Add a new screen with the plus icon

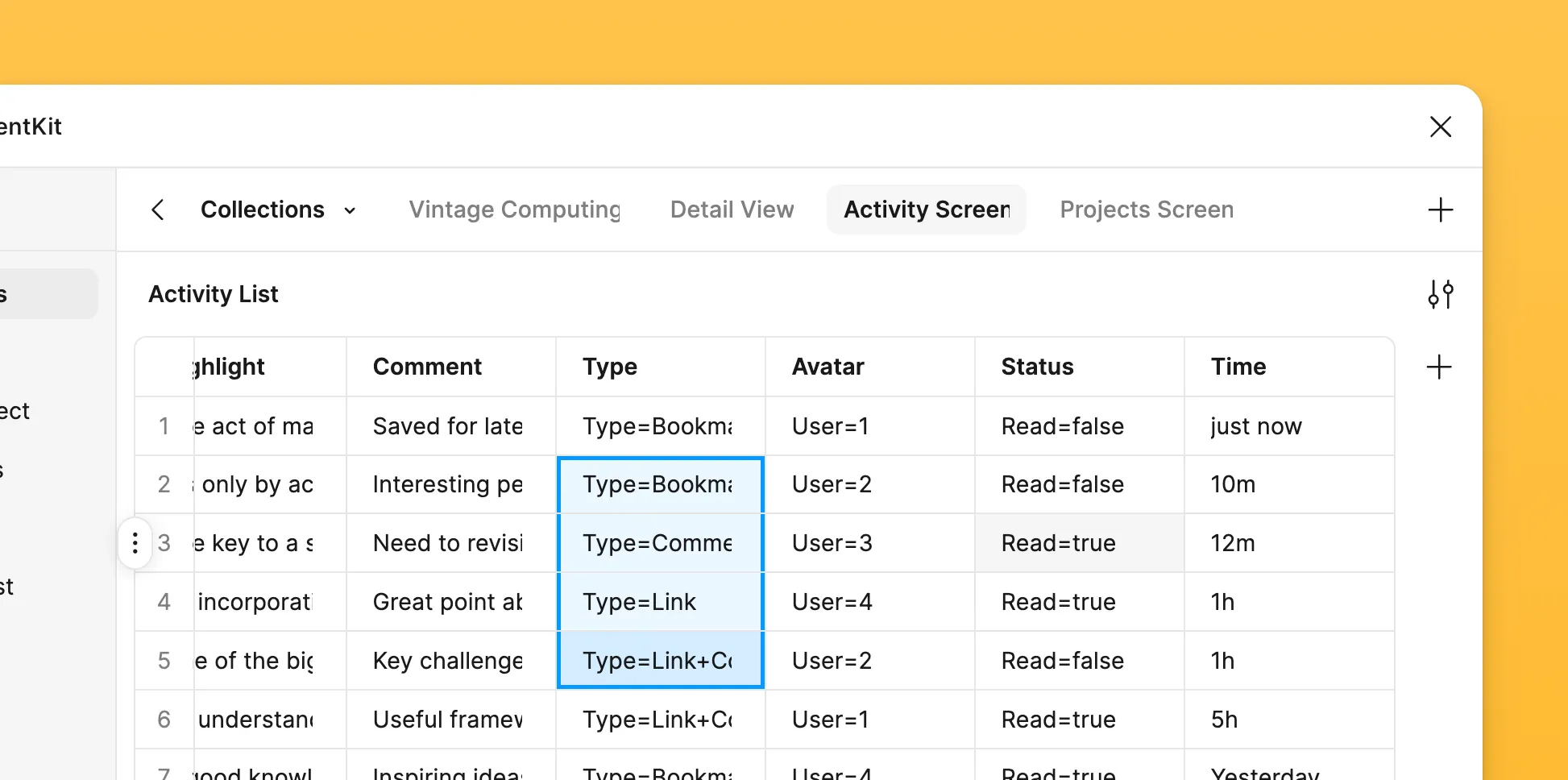(x=1441, y=210)
